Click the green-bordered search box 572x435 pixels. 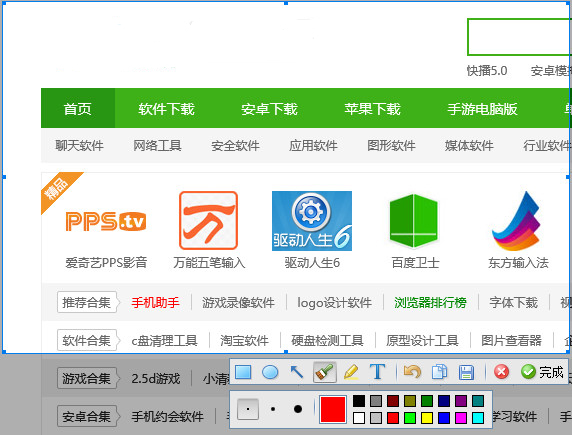click(519, 37)
